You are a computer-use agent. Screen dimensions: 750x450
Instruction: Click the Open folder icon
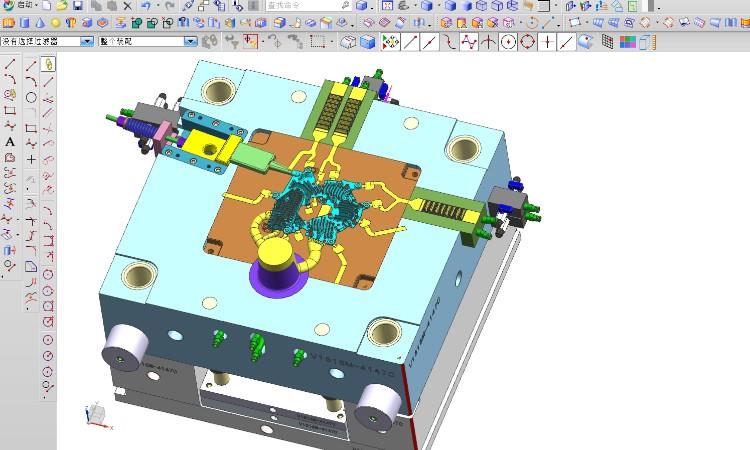click(62, 6)
